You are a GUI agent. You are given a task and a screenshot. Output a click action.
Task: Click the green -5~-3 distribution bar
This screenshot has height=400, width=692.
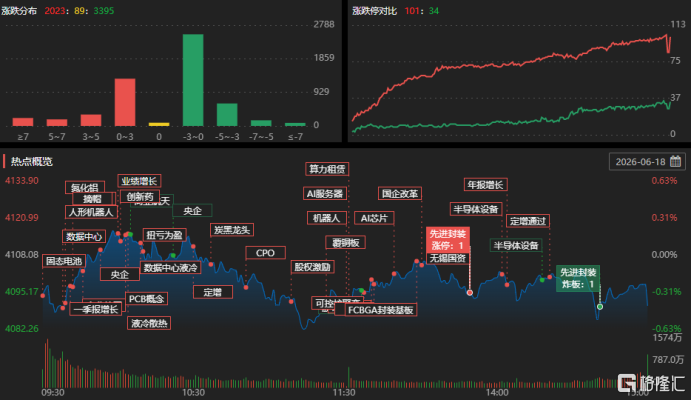(227, 115)
